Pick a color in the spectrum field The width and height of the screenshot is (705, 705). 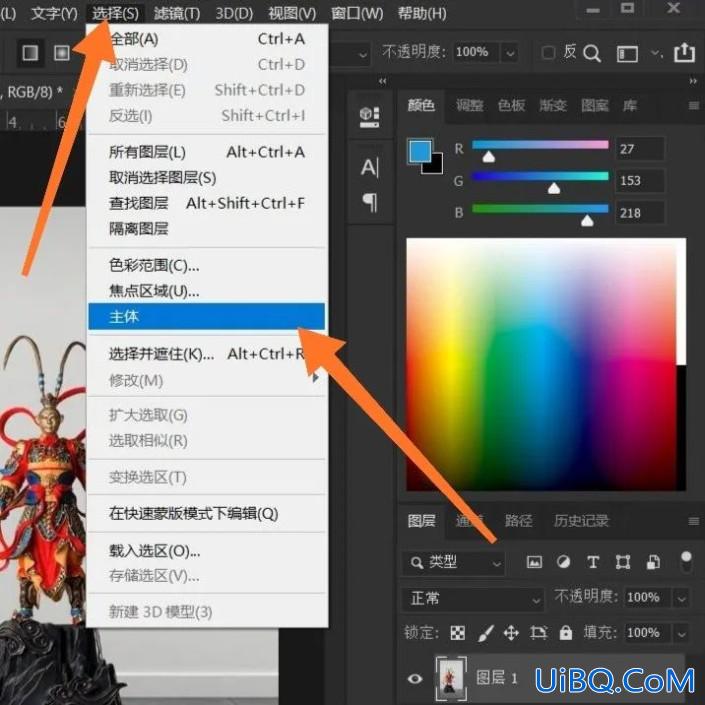coord(541,365)
